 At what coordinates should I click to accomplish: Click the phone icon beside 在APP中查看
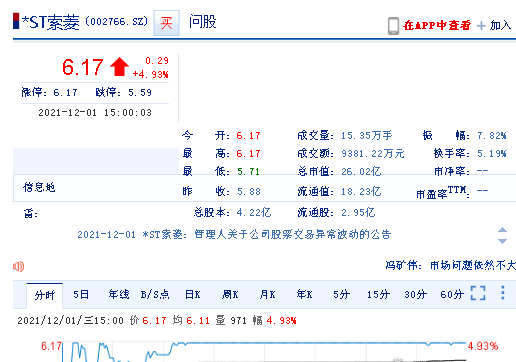[393, 26]
